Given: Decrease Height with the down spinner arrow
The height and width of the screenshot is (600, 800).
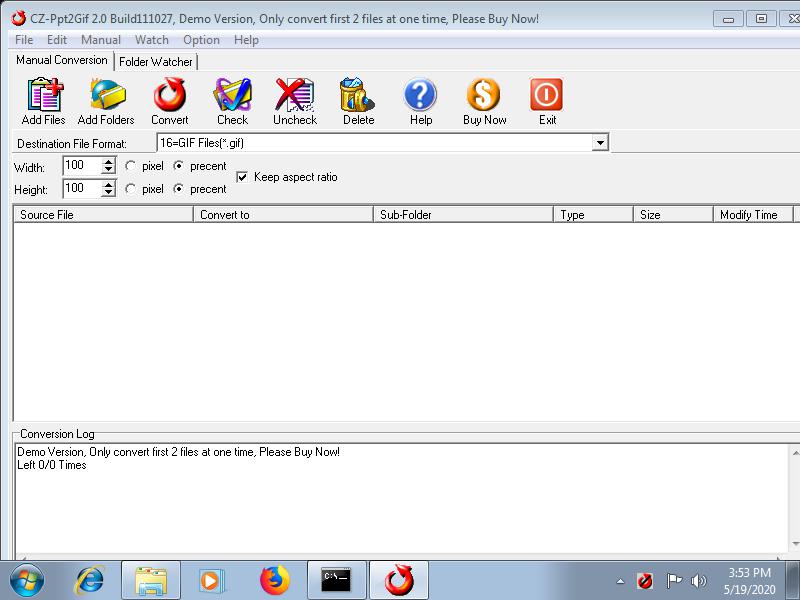Looking at the screenshot, I should point(108,193).
